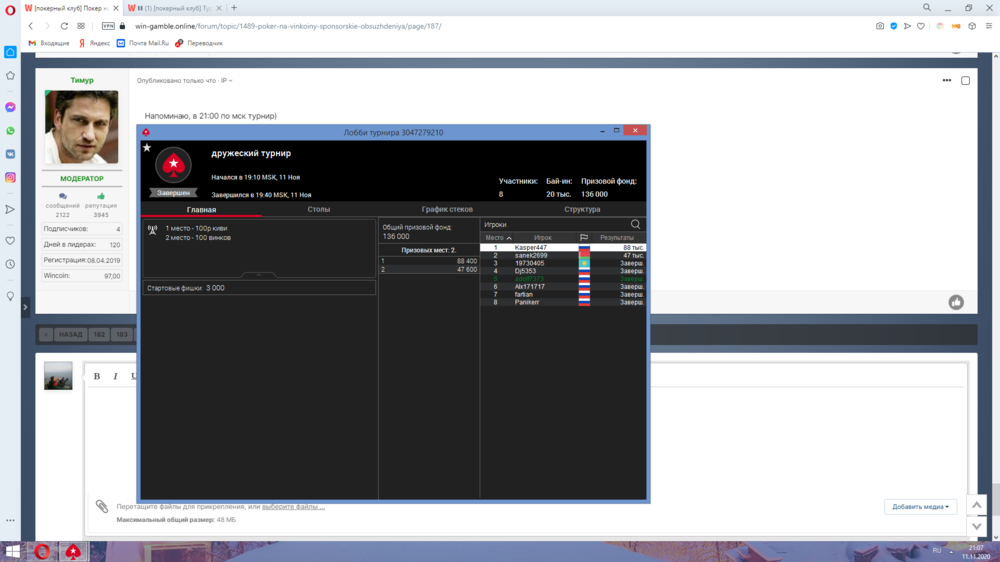
Task: Click the 'выберите файлы' link
Action: [x=293, y=507]
